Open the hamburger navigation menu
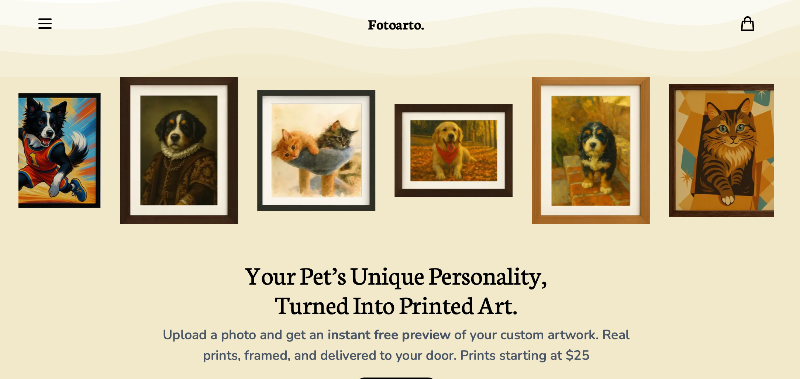 click(x=45, y=23)
